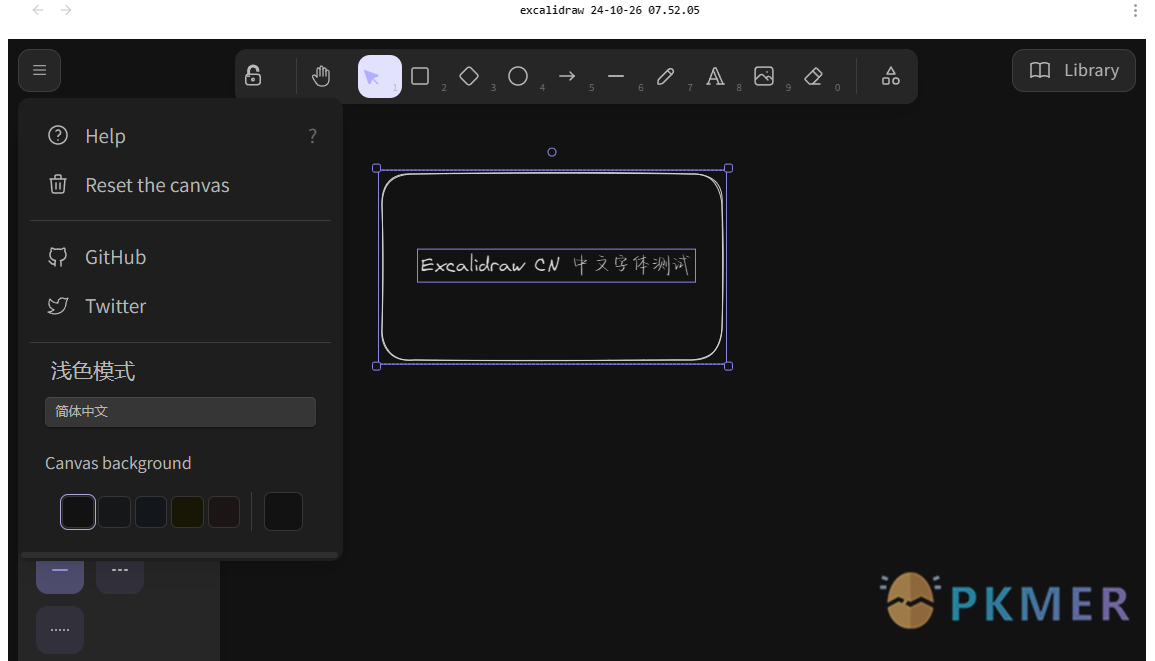
Task: Pick the dark brown canvas background swatch
Action: 224,512
